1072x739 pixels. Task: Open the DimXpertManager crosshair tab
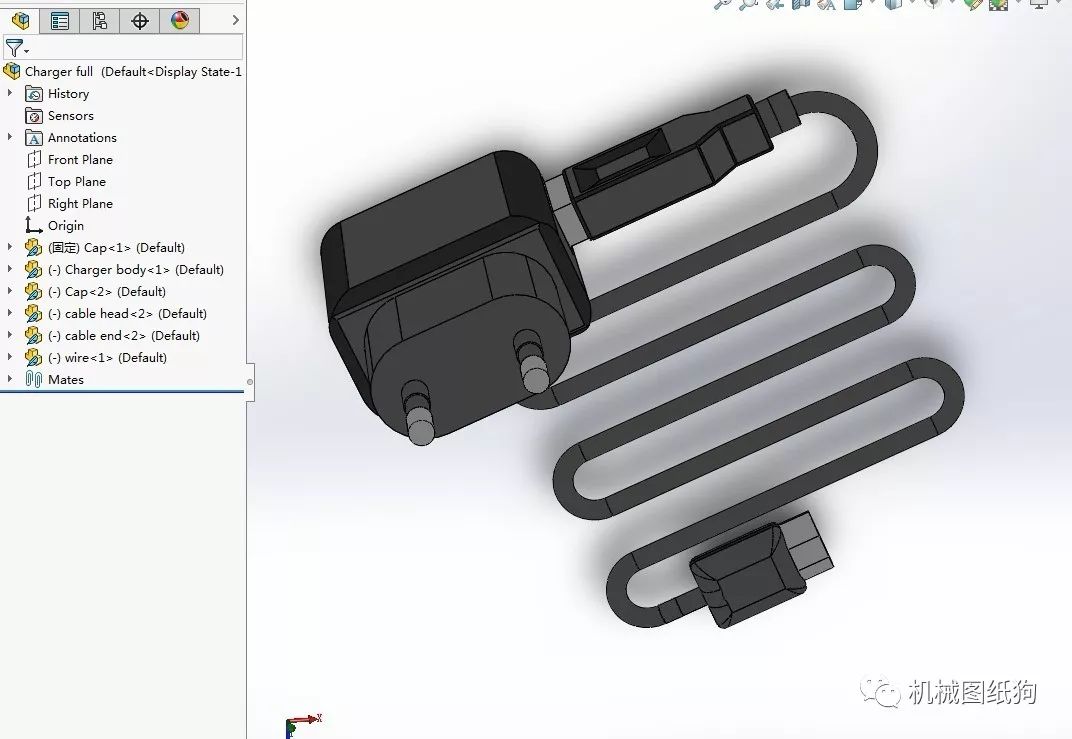(140, 20)
